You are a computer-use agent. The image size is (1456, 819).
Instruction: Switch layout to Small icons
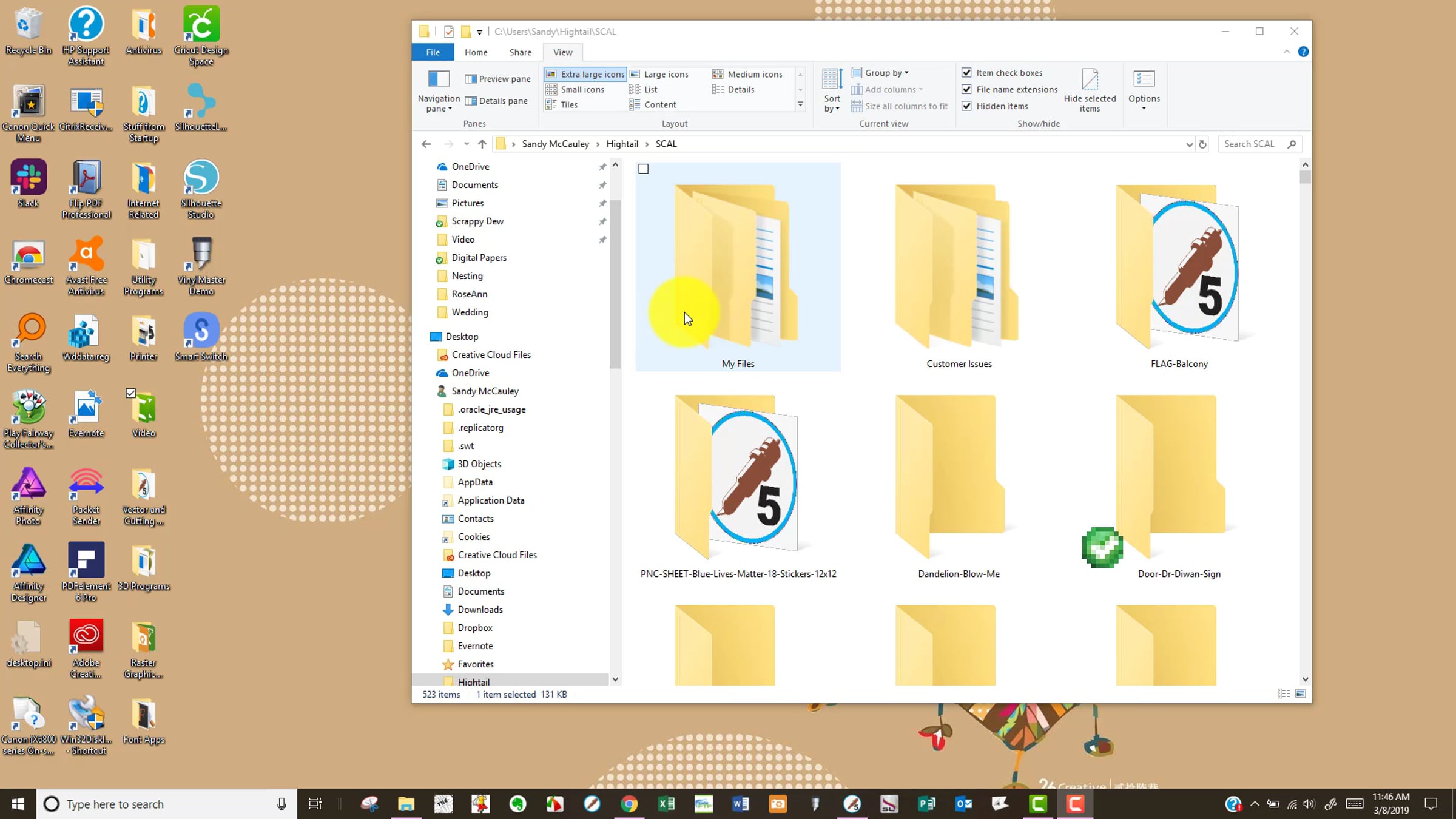(x=575, y=89)
